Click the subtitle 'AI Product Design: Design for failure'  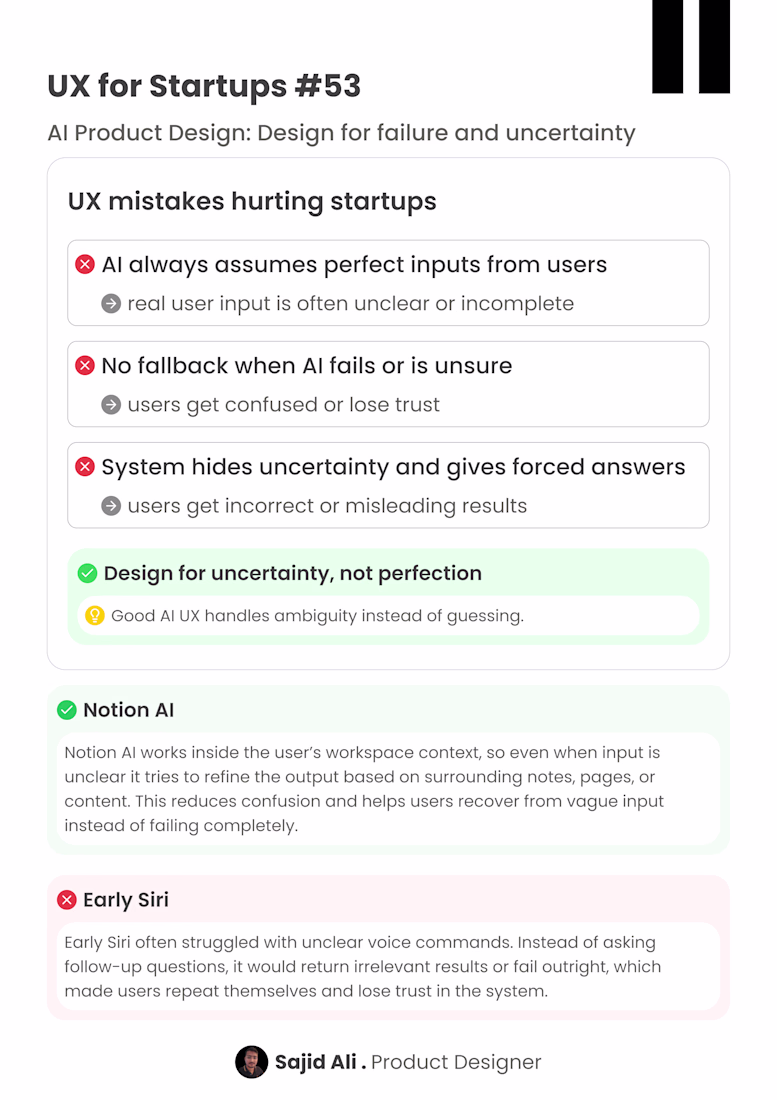(x=342, y=133)
